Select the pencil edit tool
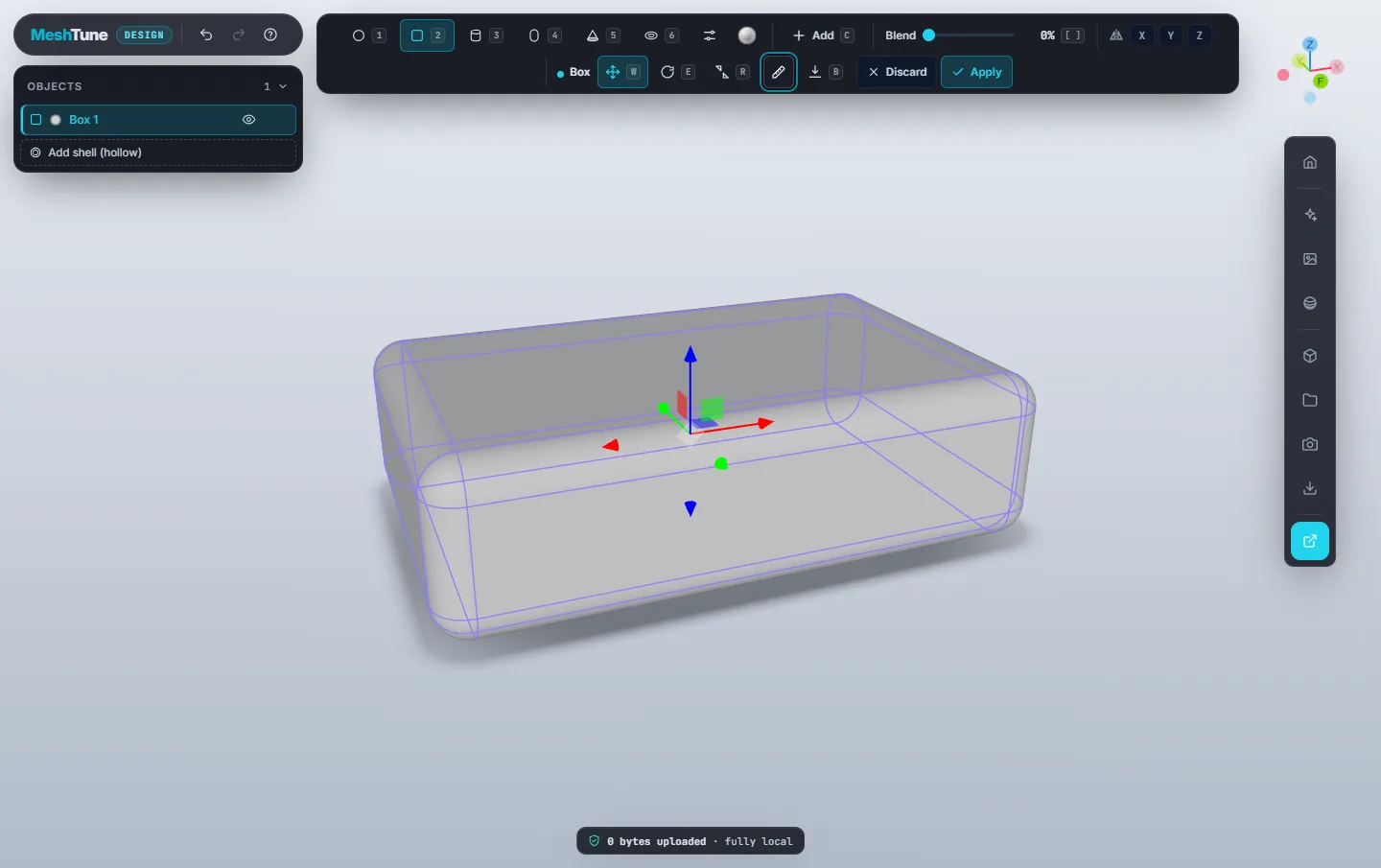This screenshot has width=1381, height=868. click(779, 72)
